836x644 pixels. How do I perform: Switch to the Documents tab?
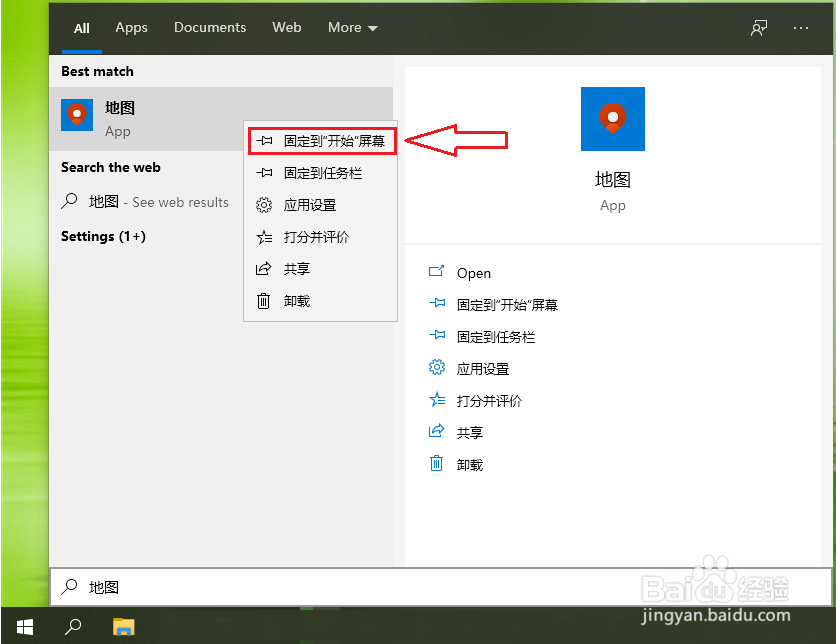210,28
